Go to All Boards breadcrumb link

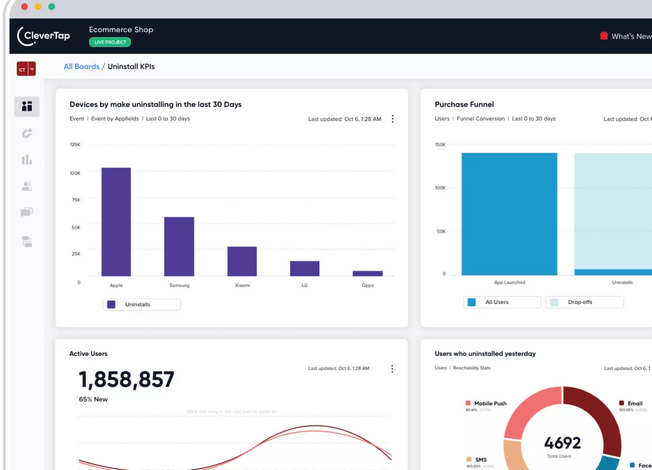tap(82, 67)
